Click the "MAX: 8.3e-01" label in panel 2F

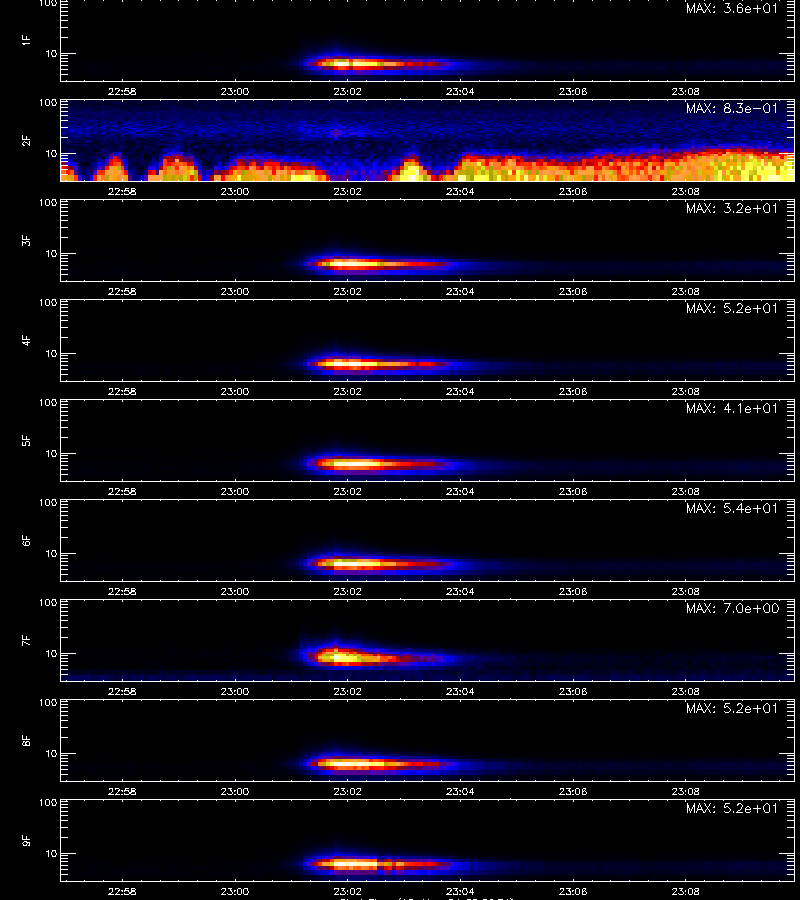pos(732,108)
